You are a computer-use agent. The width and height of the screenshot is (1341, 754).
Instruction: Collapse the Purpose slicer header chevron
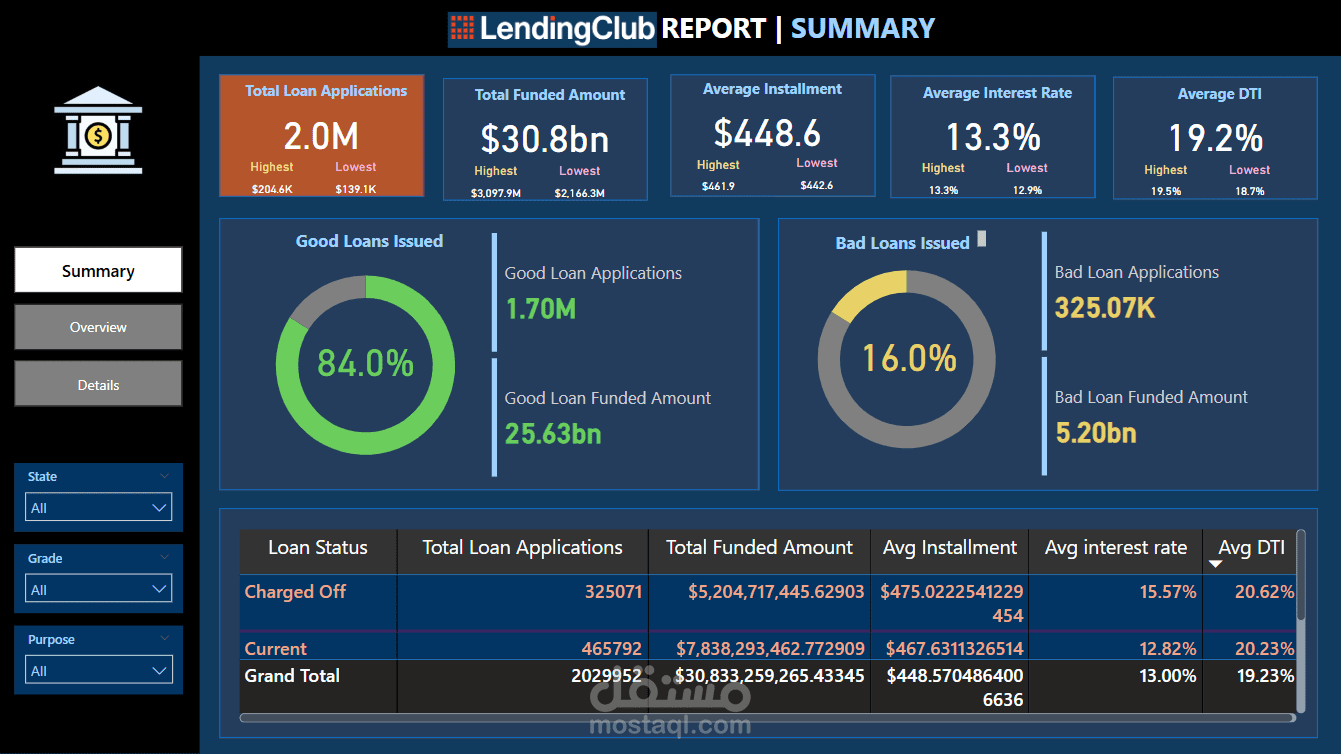click(164, 638)
